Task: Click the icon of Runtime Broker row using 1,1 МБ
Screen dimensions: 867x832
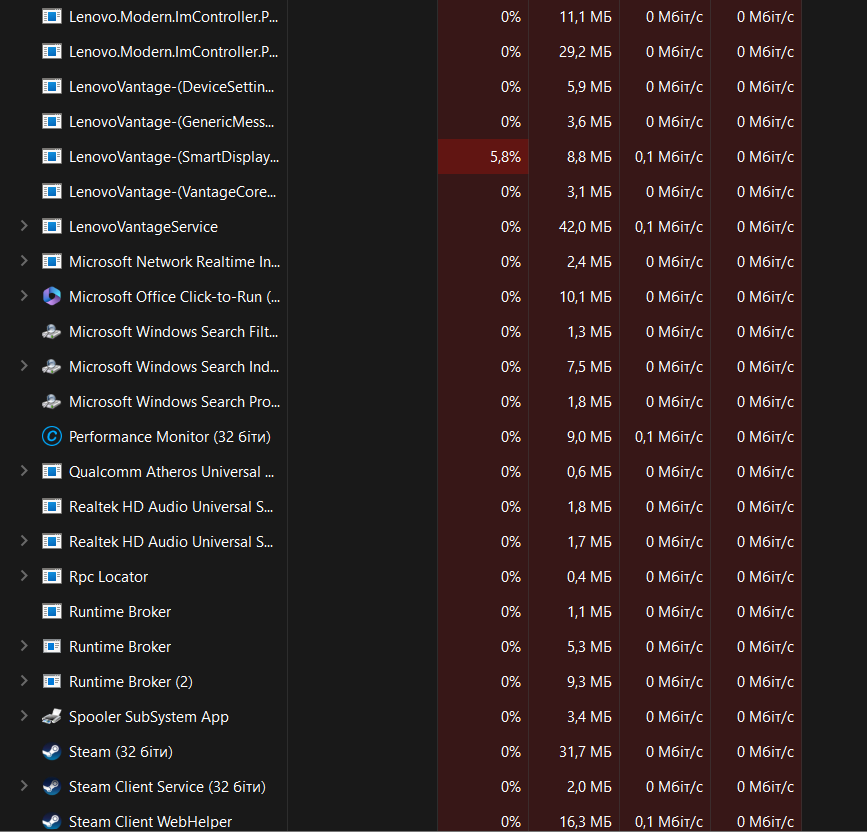Action: (x=51, y=611)
